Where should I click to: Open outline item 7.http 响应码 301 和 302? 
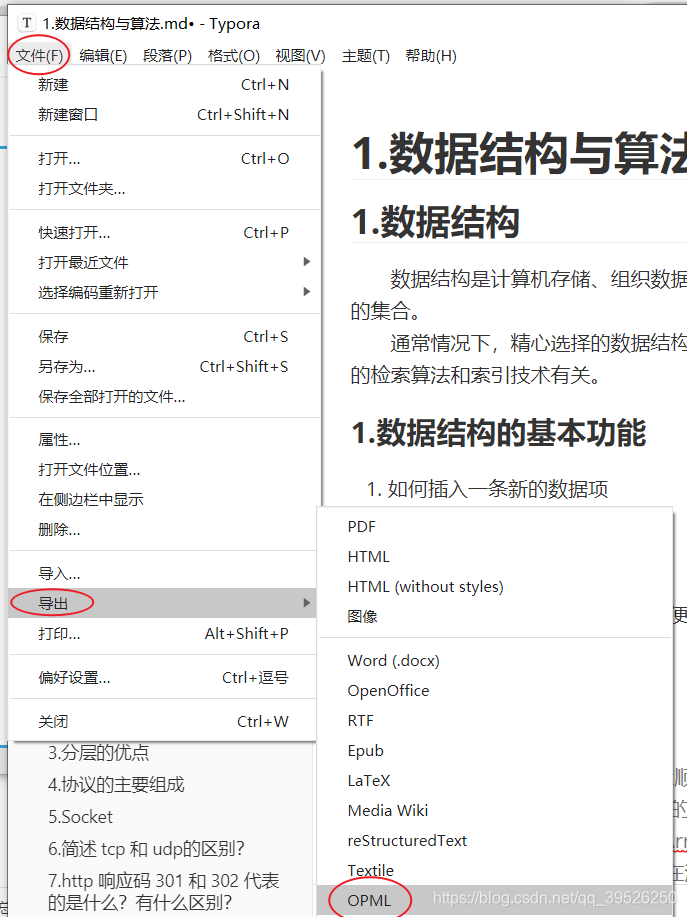pyautogui.click(x=163, y=891)
